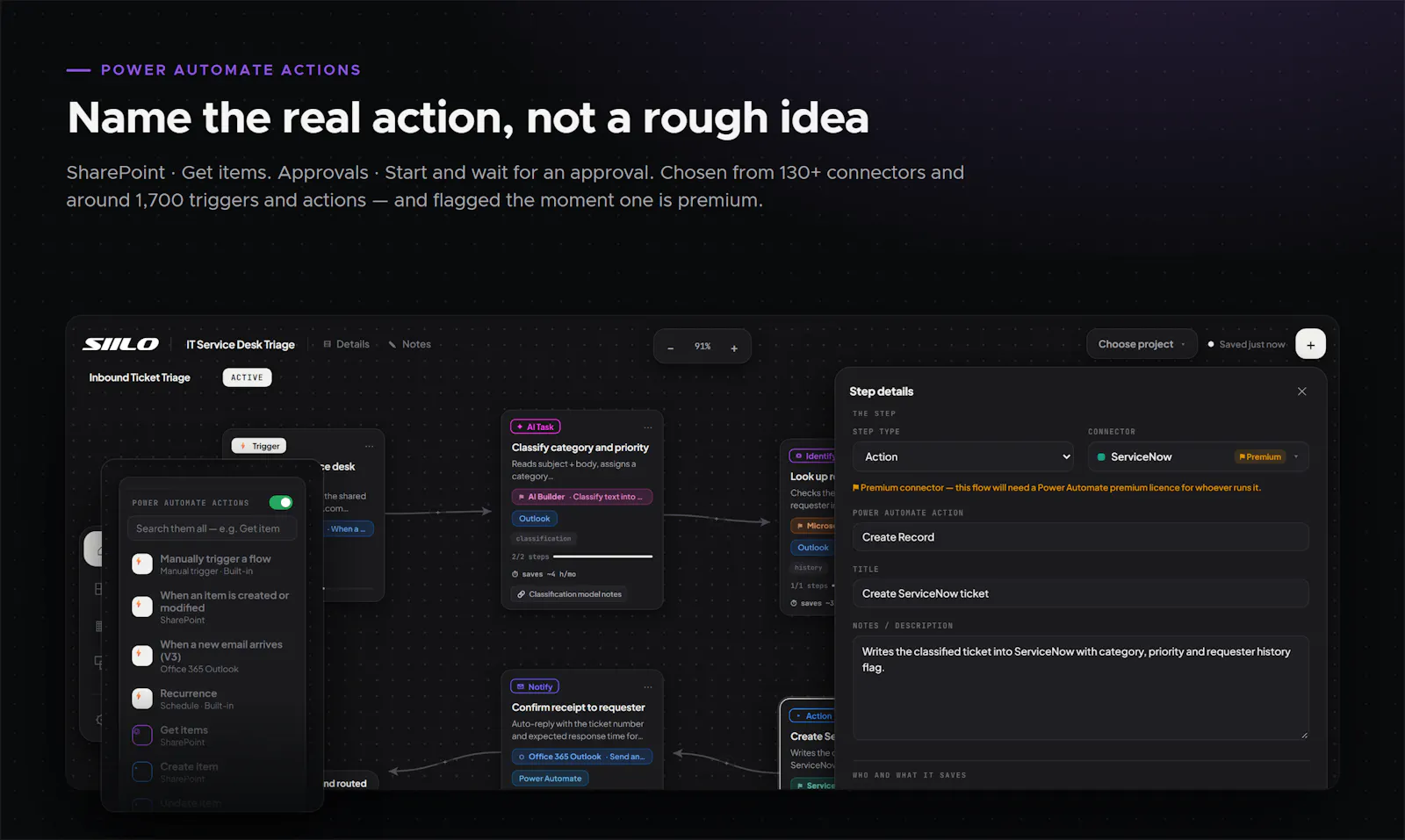The height and width of the screenshot is (840, 1405).
Task: Edit the Create ServiceNow ticket title field
Action: pos(1080,593)
